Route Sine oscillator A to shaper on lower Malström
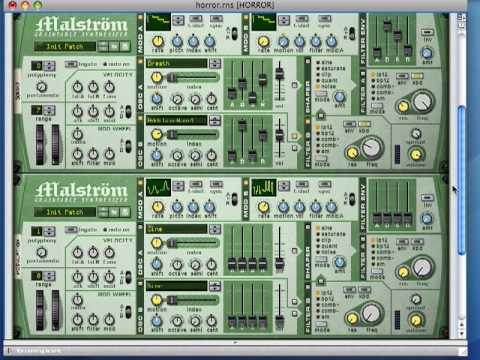Image resolution: width=480 pixels, height=360 pixels. click(x=294, y=251)
